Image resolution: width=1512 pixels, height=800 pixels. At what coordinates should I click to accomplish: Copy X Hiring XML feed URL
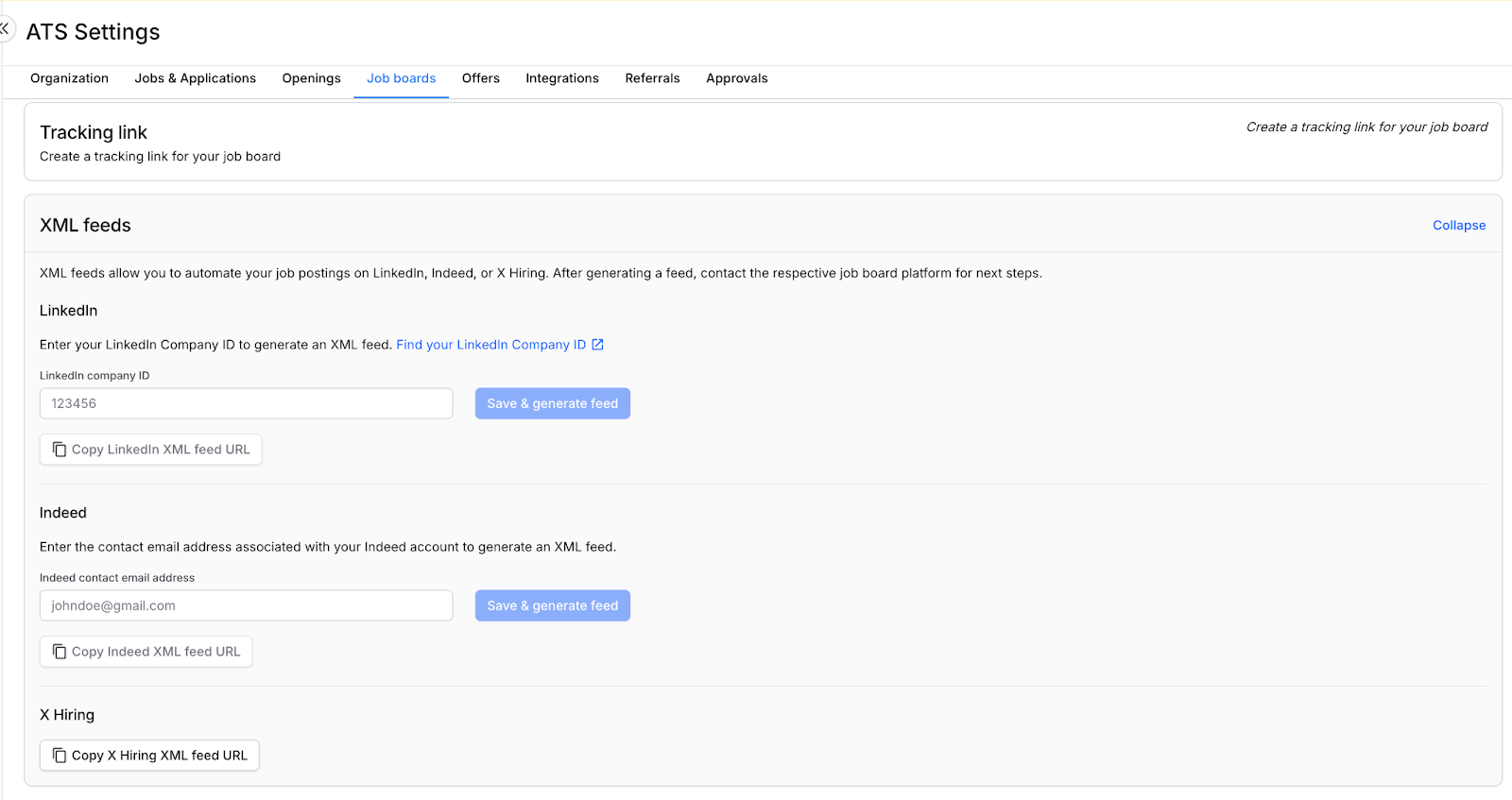149,756
